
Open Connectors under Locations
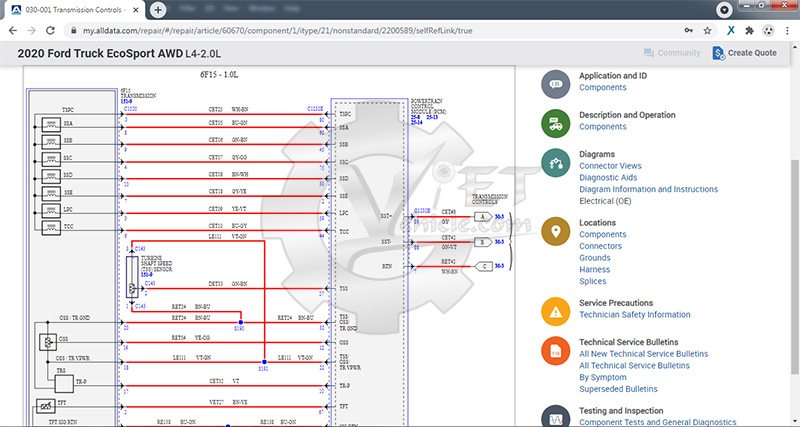[601, 246]
